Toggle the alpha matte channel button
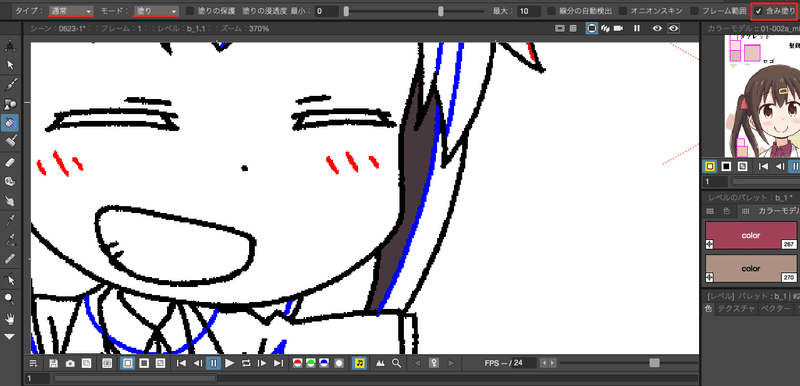The width and height of the screenshot is (800, 386). click(339, 363)
